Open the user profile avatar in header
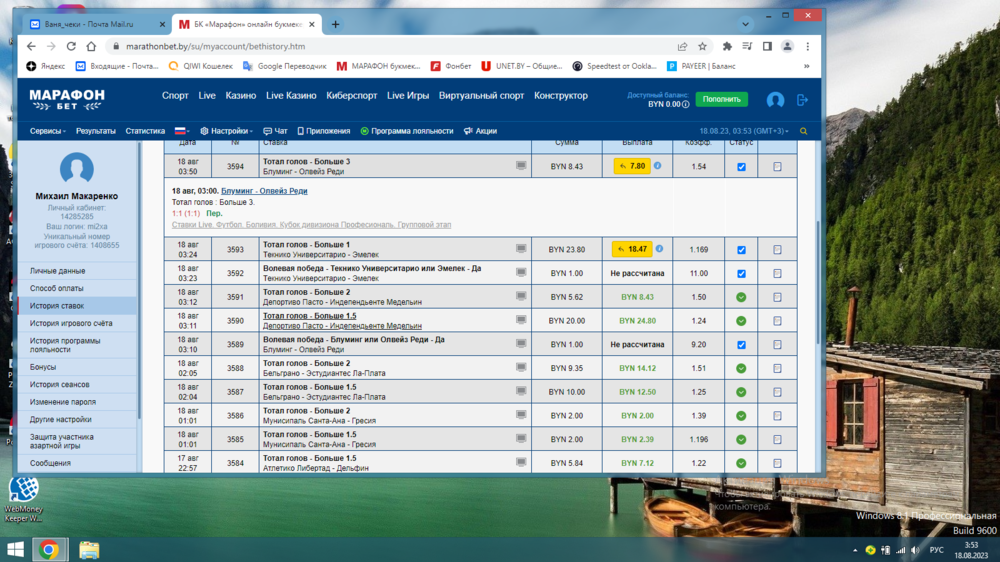The height and width of the screenshot is (562, 1000). (775, 100)
